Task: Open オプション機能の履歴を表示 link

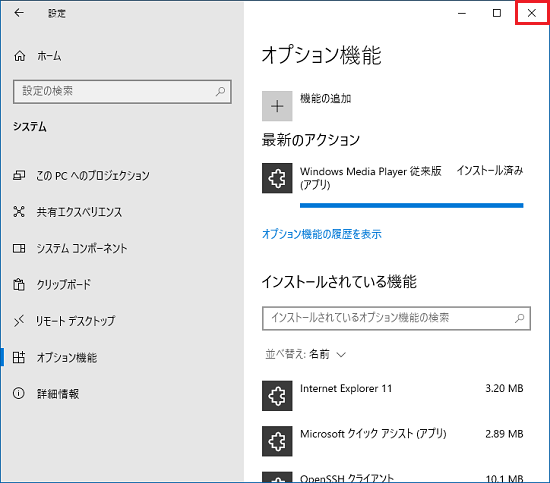Action: [x=322, y=234]
